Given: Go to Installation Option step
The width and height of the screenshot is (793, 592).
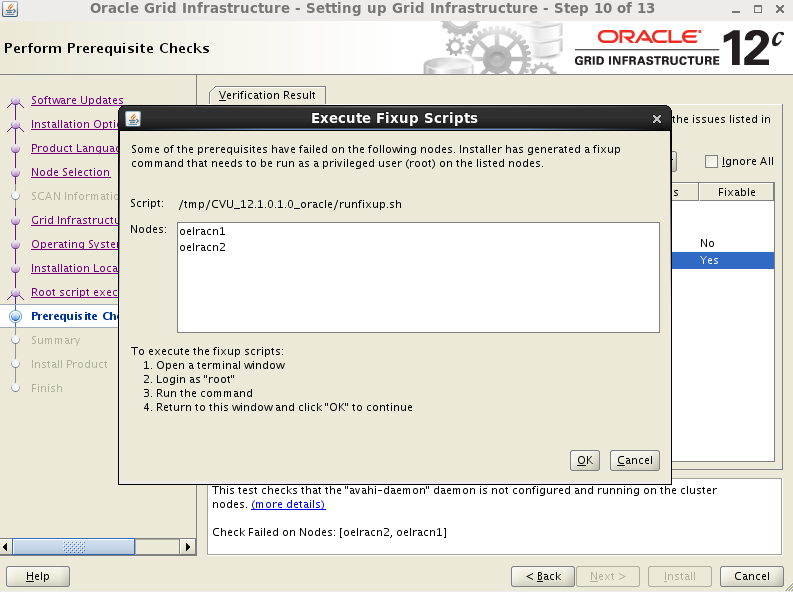Looking at the screenshot, I should 74,124.
